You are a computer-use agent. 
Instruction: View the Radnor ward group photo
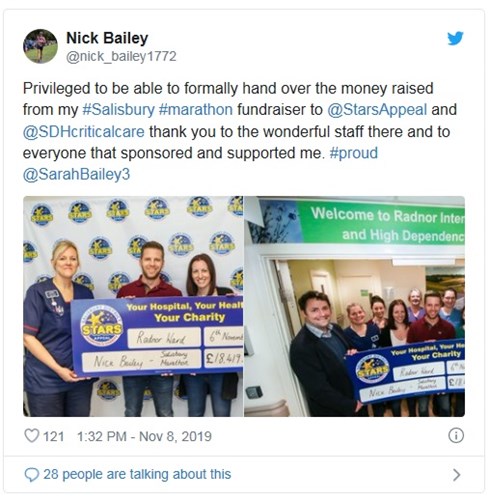(355, 306)
